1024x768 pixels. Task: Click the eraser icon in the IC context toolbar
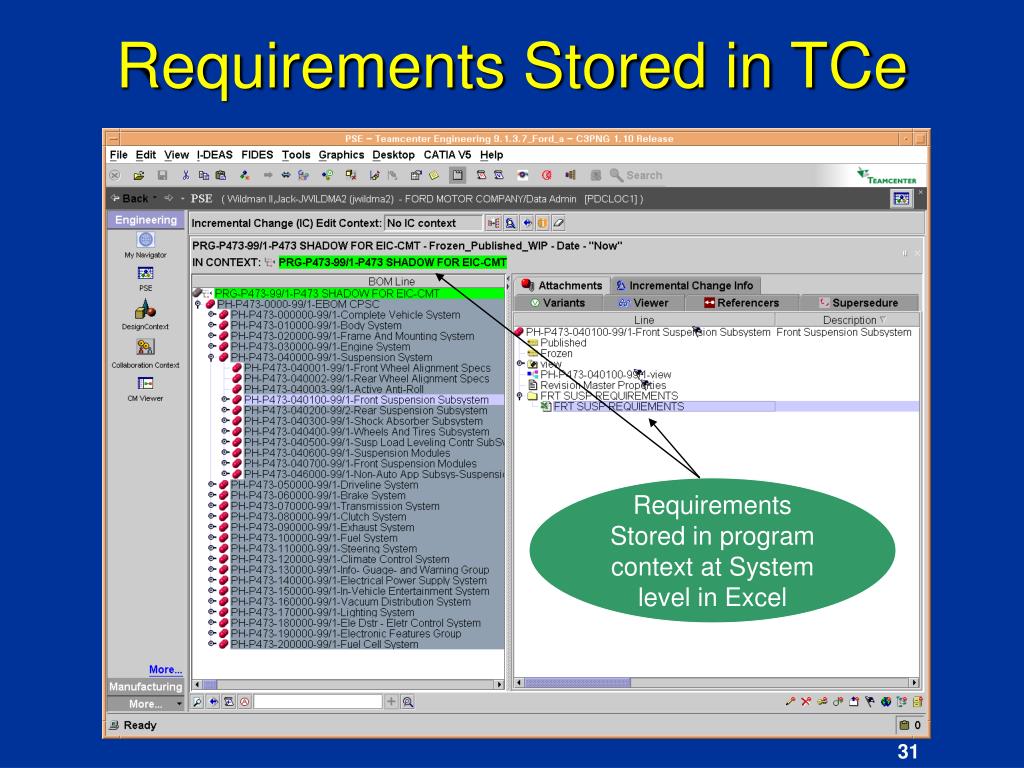coord(558,223)
